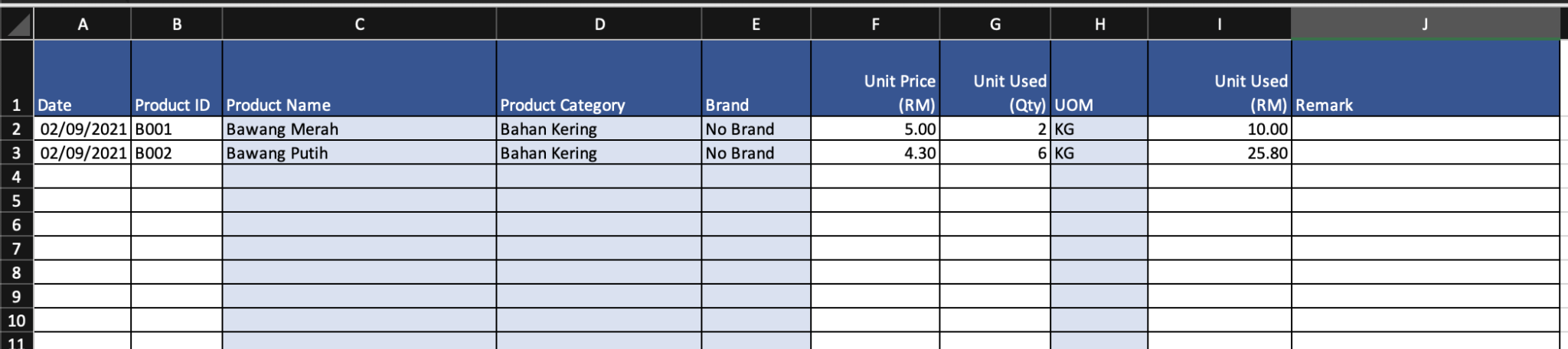Viewport: 1568px width, 349px height.
Task: Select column H header
Action: [x=1099, y=24]
